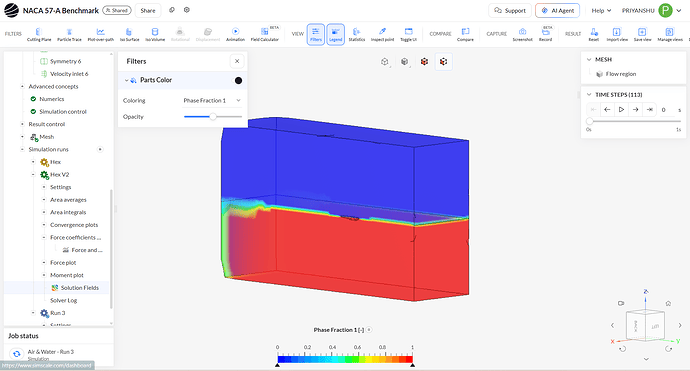
Task: Select the Cutting Plane filter
Action: coord(39,34)
